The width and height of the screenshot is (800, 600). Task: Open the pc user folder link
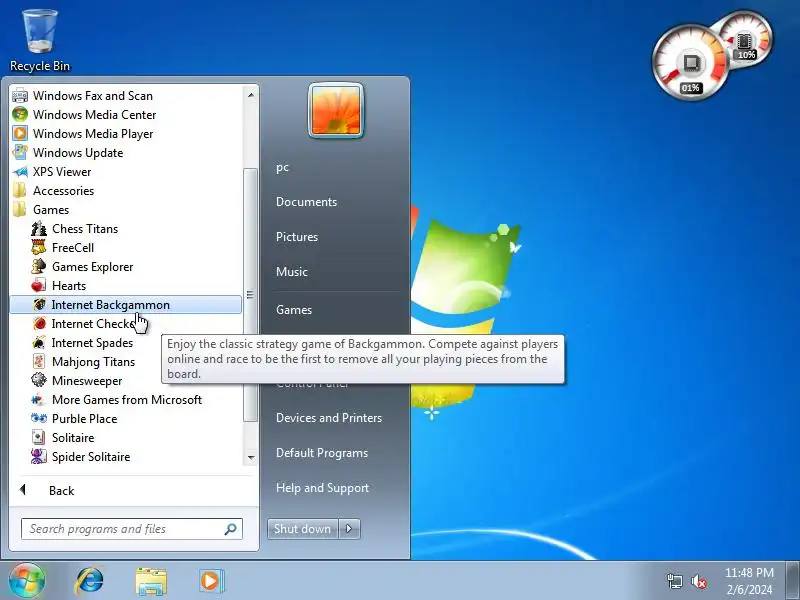(283, 167)
